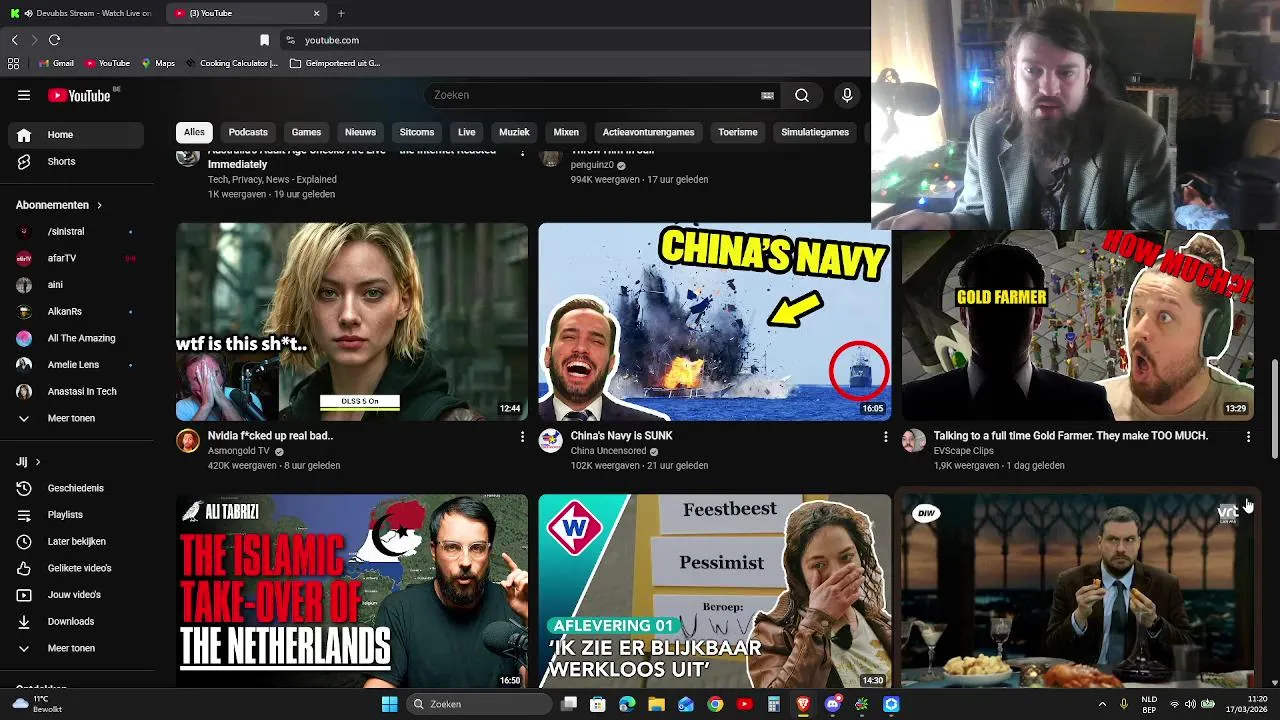Open Playlists in sidebar
Screen dimensions: 1280x720
77,515
